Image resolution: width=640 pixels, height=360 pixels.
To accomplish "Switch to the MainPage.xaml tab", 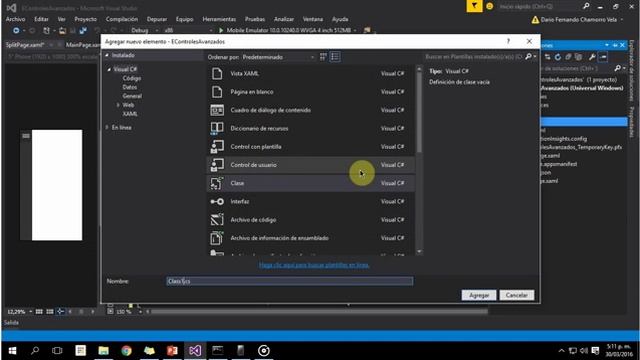I will point(83,45).
